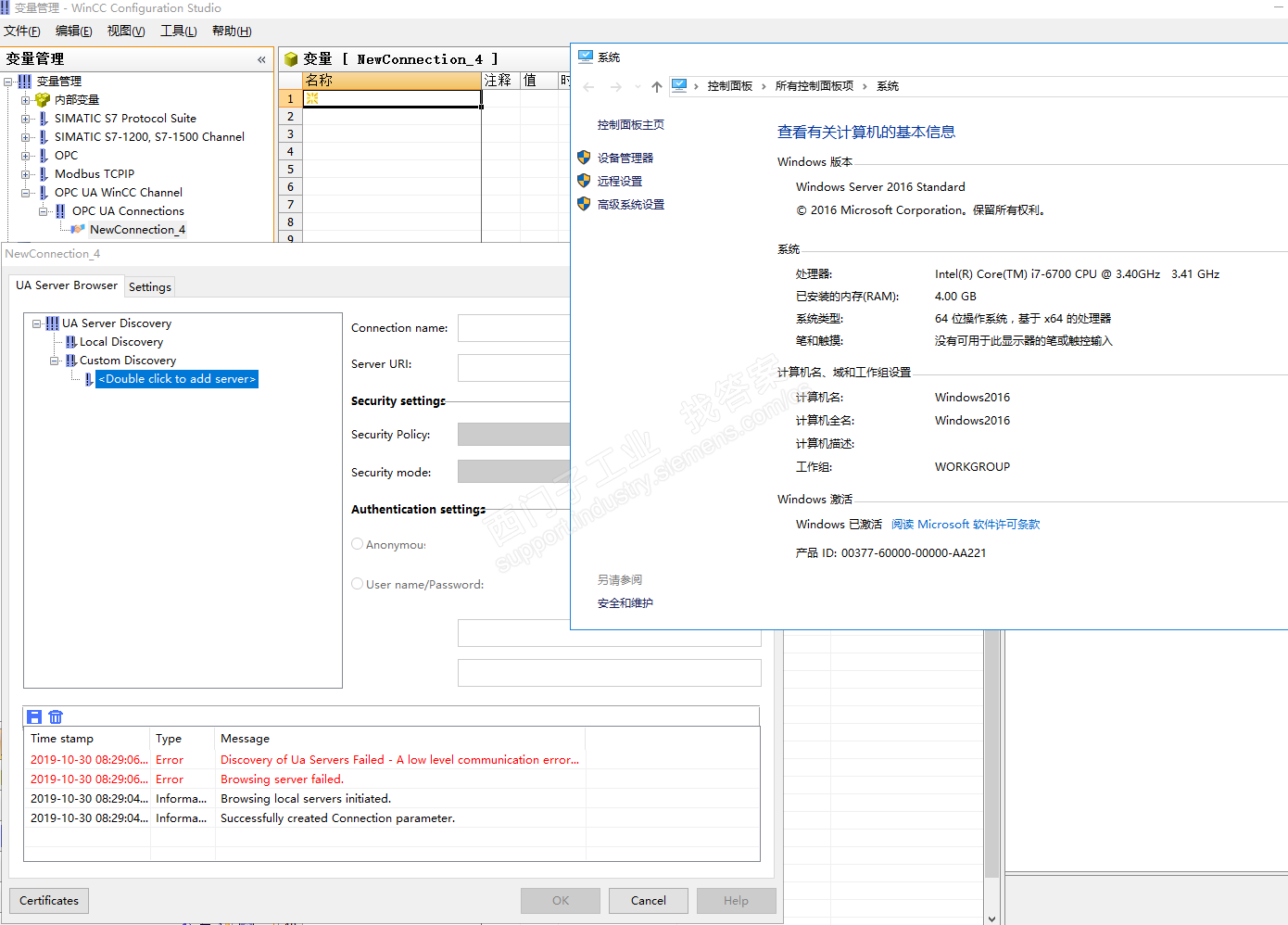Click the NewConnection_4 connection icon in tree

click(78, 230)
